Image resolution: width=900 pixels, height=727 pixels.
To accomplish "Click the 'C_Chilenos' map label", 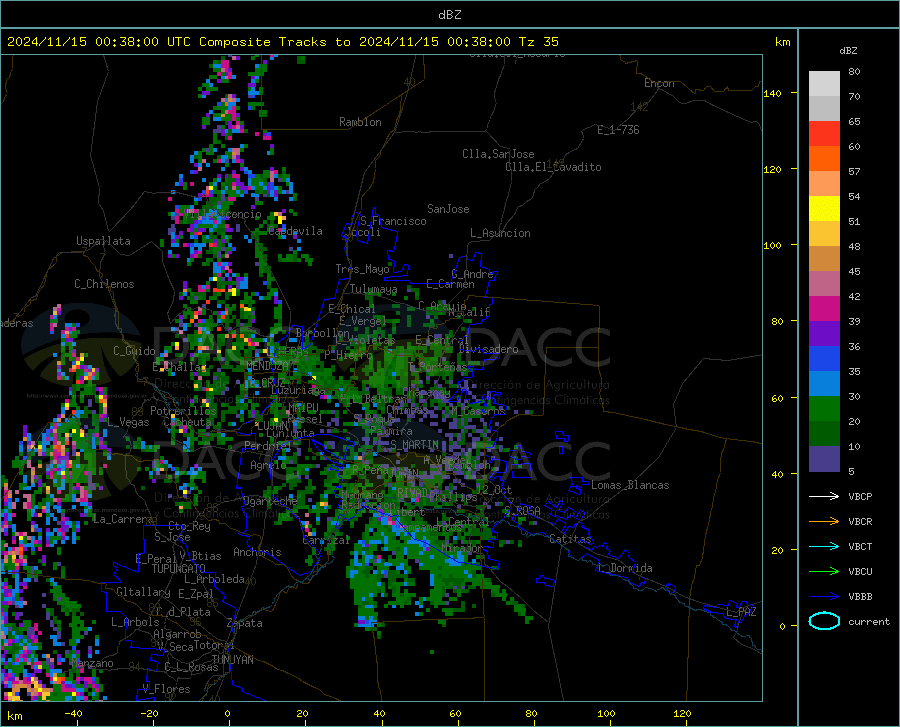I will (x=104, y=284).
